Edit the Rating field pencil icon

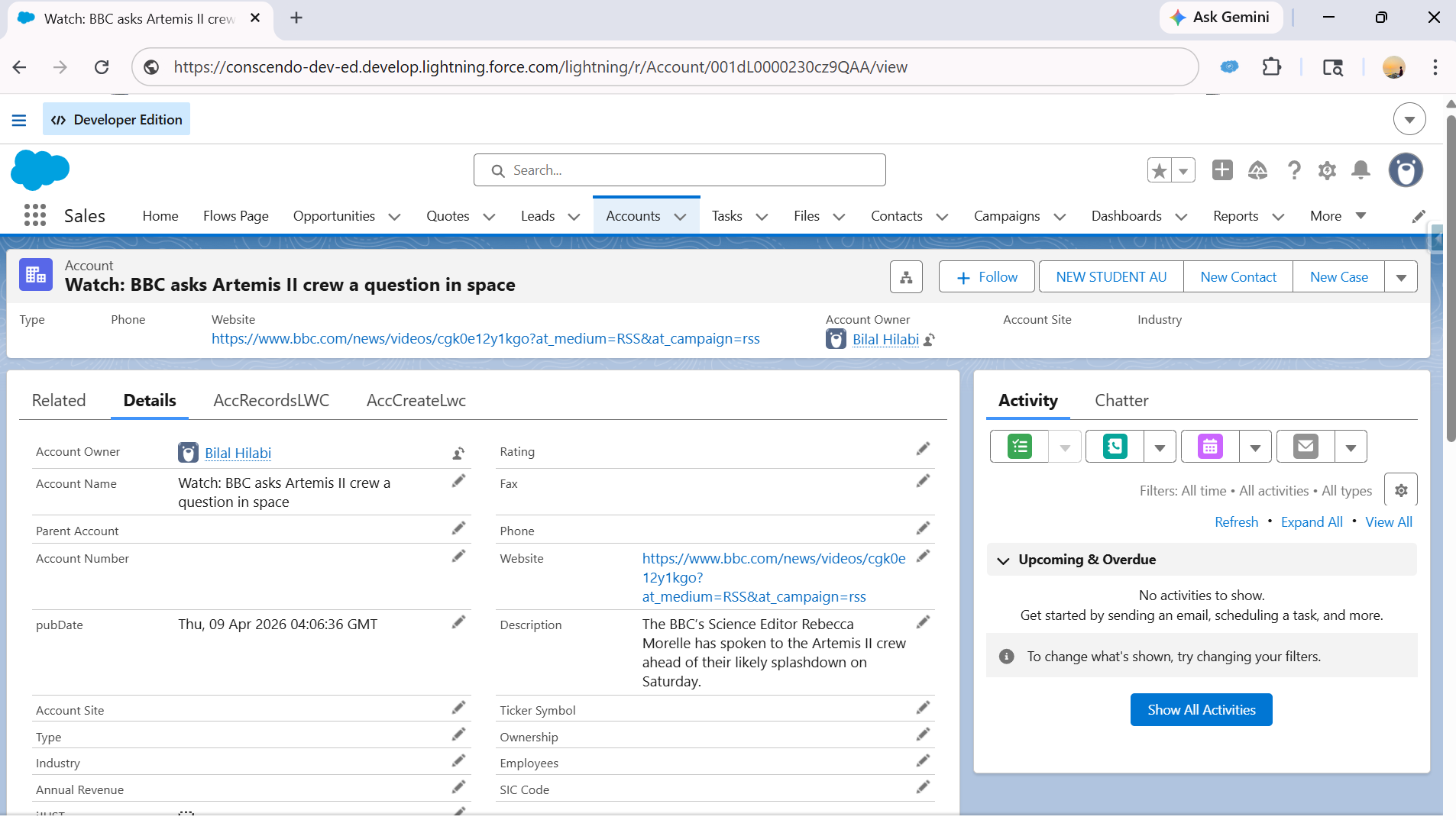(x=923, y=449)
